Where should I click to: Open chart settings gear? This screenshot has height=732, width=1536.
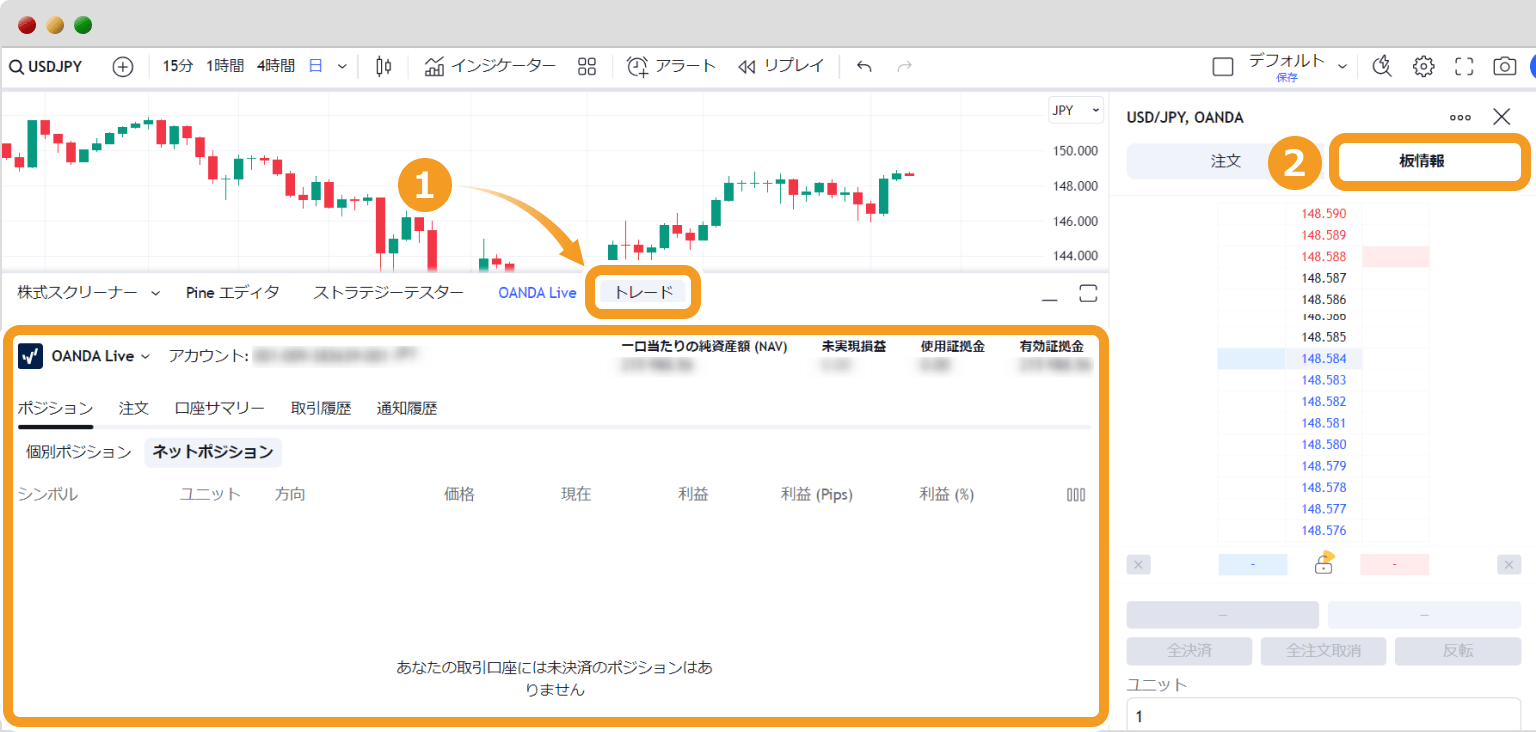click(1423, 67)
